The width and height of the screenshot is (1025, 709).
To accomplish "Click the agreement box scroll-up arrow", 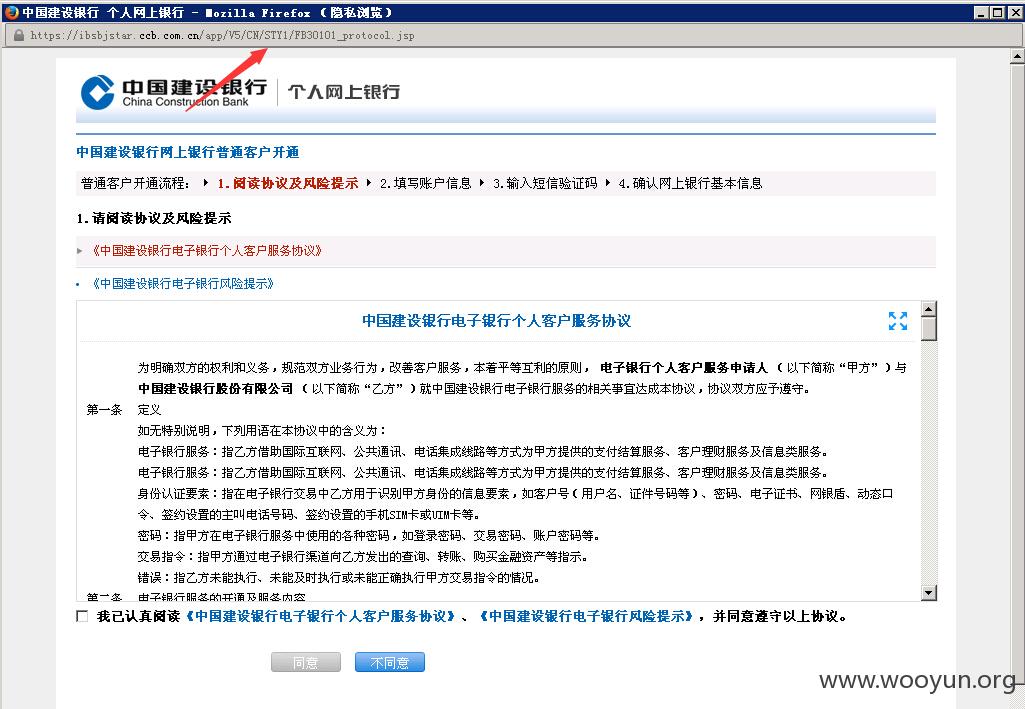I will pos(928,308).
